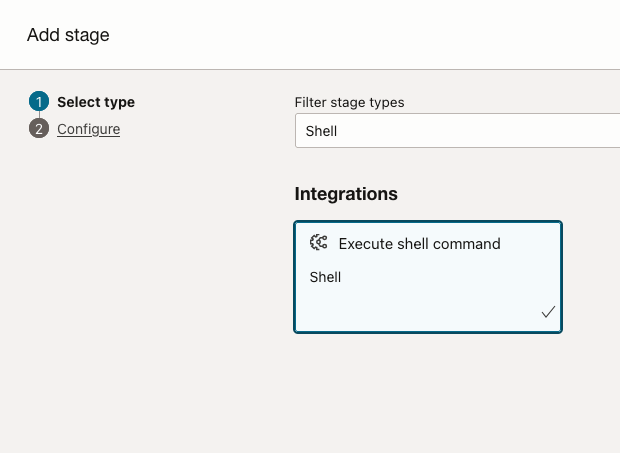Click the step 2 number badge
Screen dimensions: 620x453
[39, 129]
